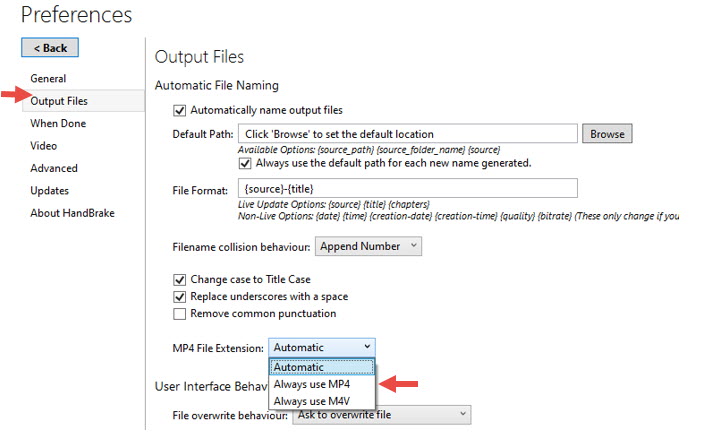The height and width of the screenshot is (432, 720).
Task: Click the Live Update Options hint text
Action: (333, 204)
